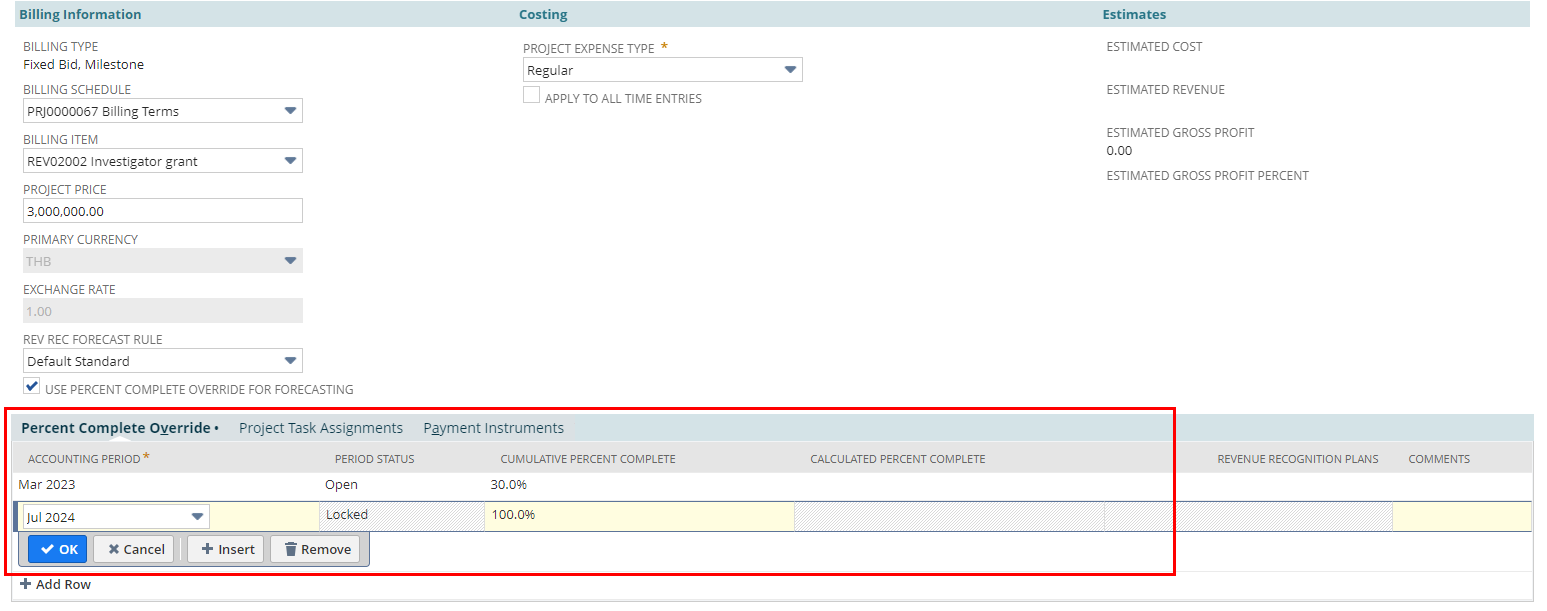Image resolution: width=1547 pixels, height=611 pixels.
Task: Switch to the Payment Instruments tab
Action: point(493,427)
